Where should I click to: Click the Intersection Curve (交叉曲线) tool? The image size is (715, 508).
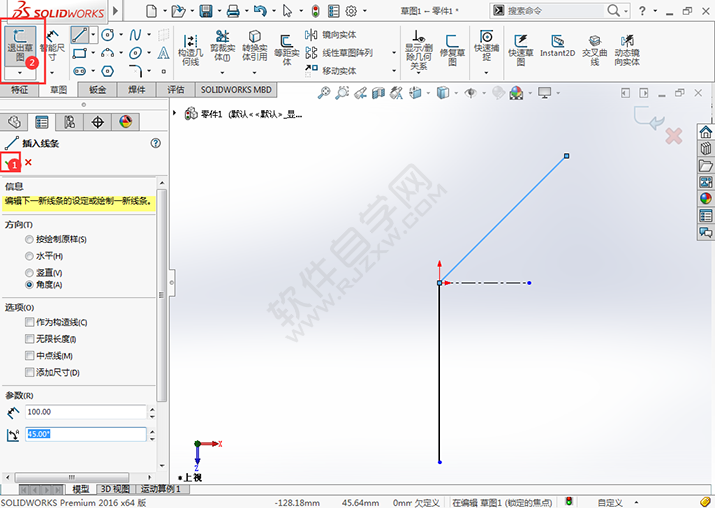coord(595,50)
